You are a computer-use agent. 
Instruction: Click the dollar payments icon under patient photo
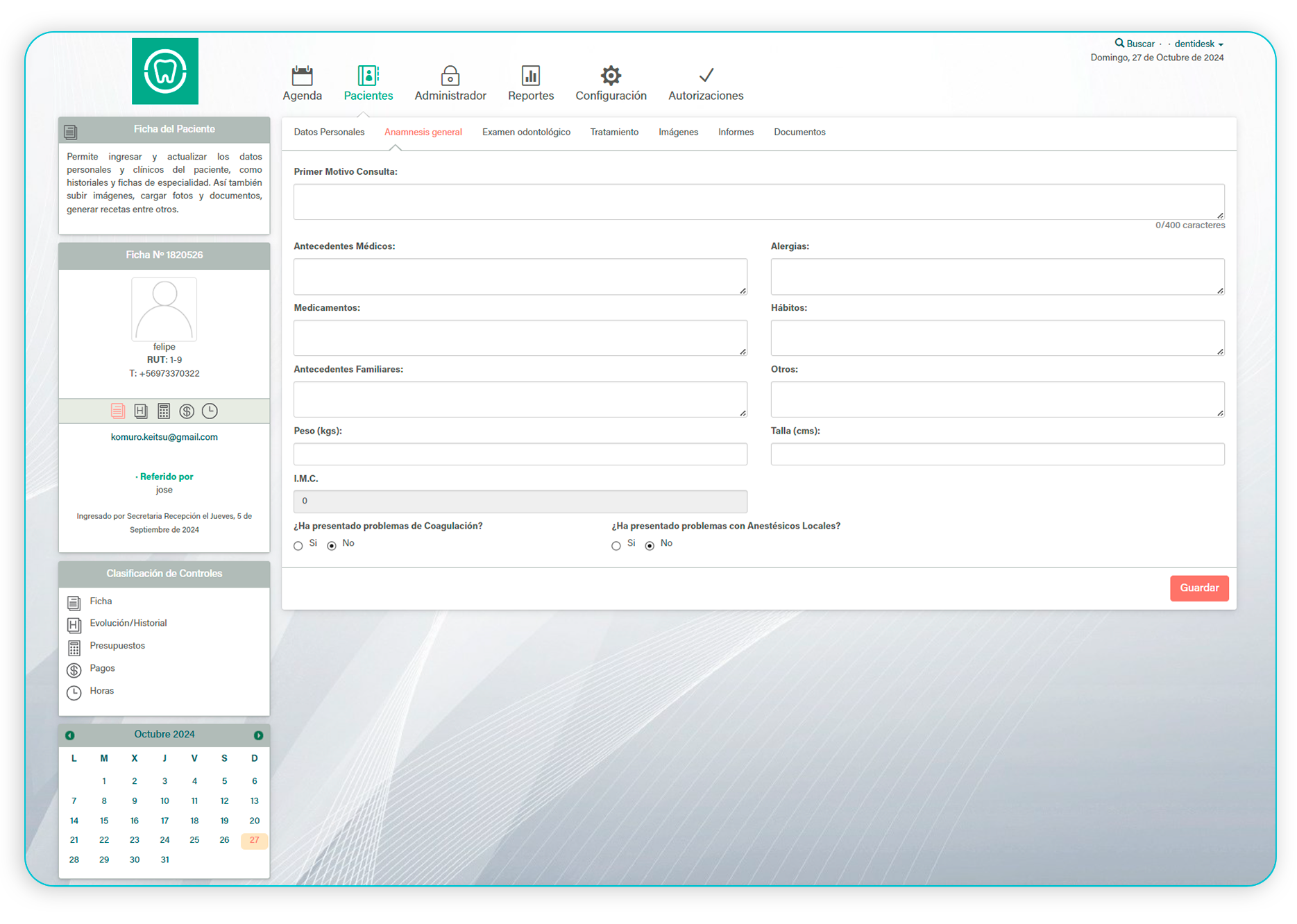187,411
